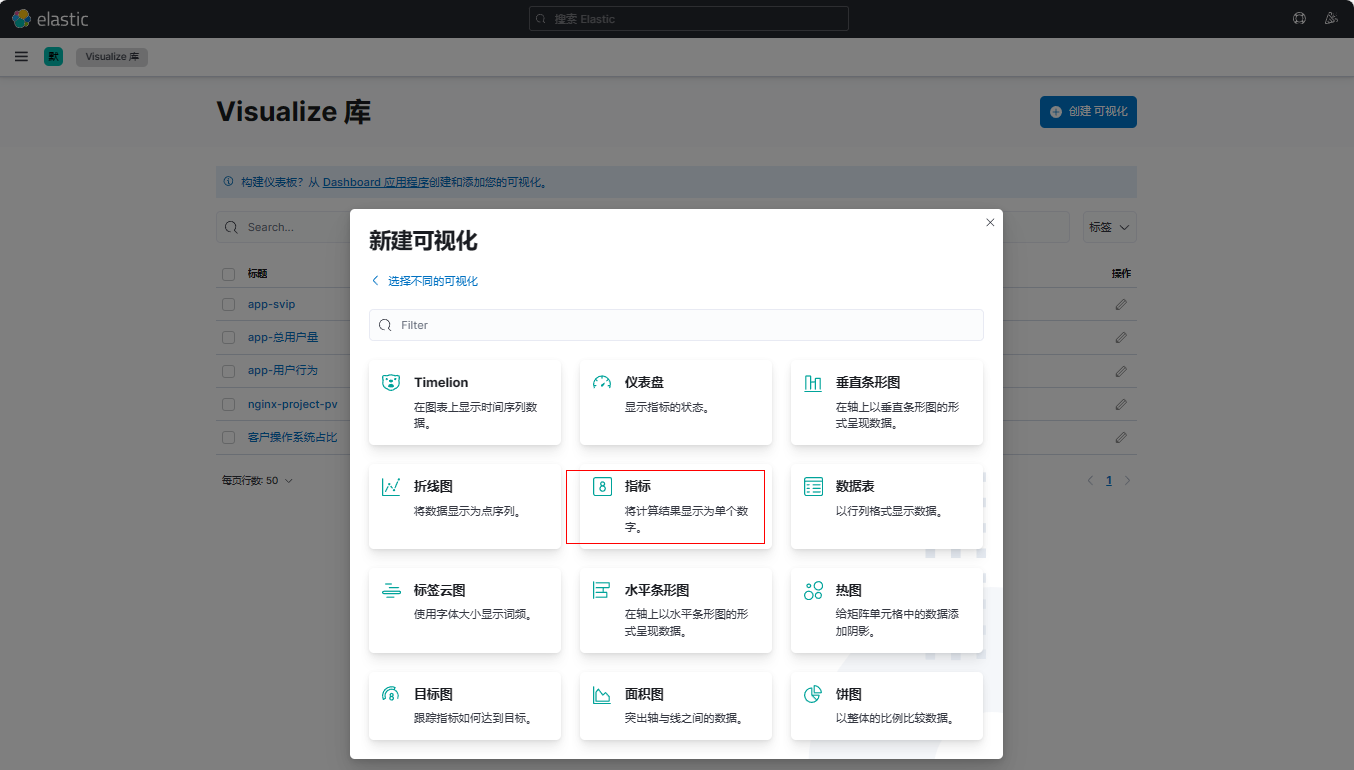Expand the 每页行数 50 rows selector
Image resolution: width=1354 pixels, height=770 pixels.
[x=257, y=481]
